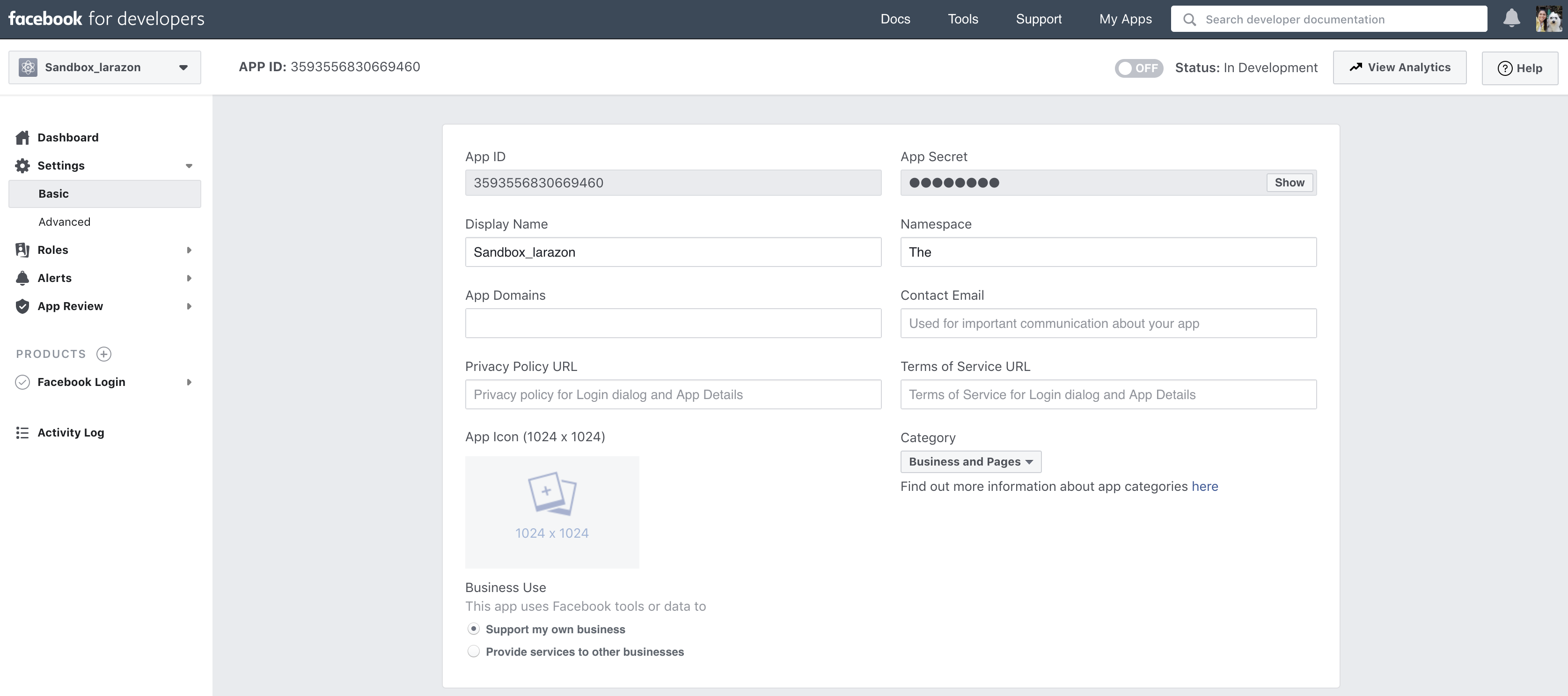This screenshot has width=1568, height=696.
Task: Click the search magnifier icon
Action: (1189, 20)
